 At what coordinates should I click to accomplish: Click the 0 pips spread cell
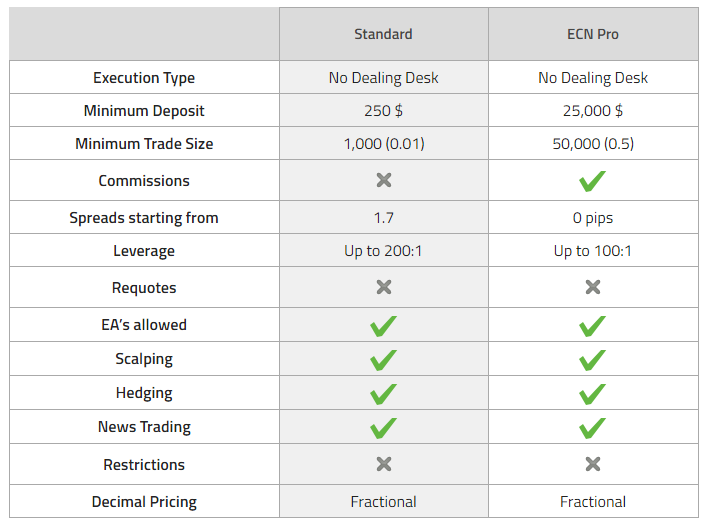click(593, 218)
